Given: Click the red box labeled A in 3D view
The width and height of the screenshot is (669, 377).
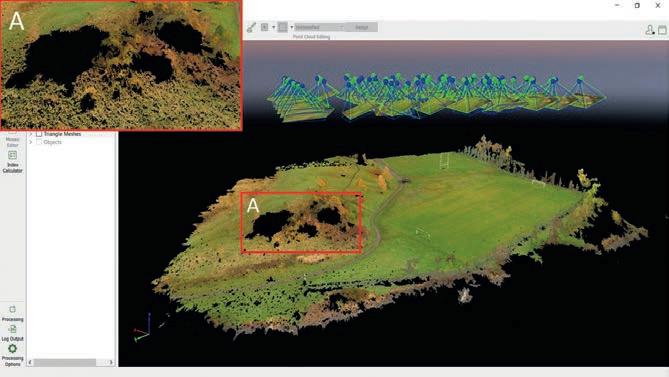Looking at the screenshot, I should pos(302,223).
